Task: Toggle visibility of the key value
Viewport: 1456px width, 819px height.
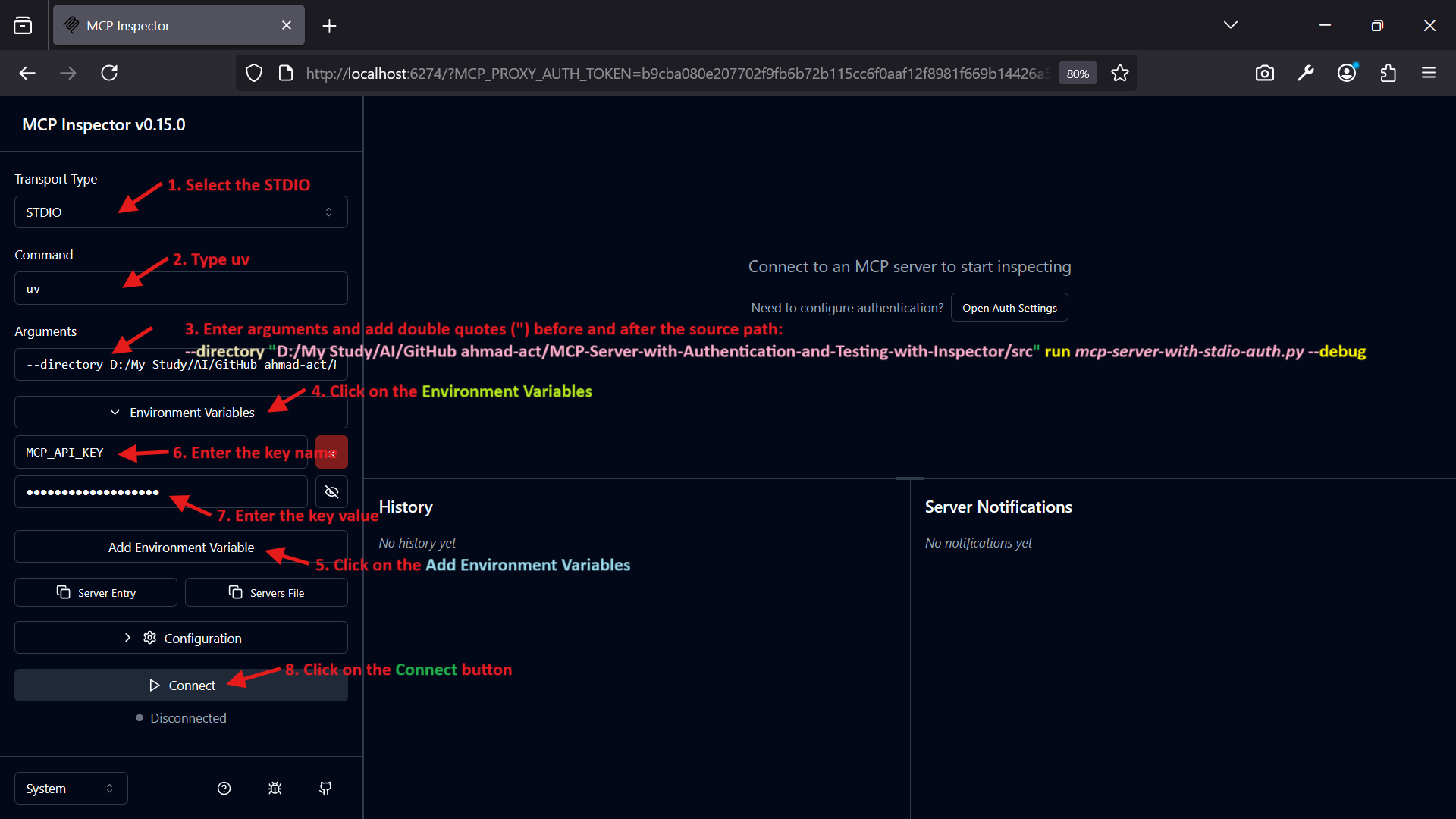Action: pyautogui.click(x=331, y=492)
